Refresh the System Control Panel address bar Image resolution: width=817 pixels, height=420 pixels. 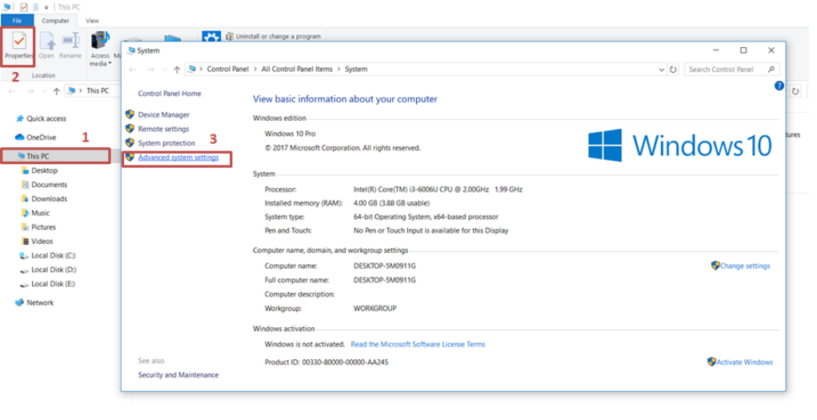[673, 70]
